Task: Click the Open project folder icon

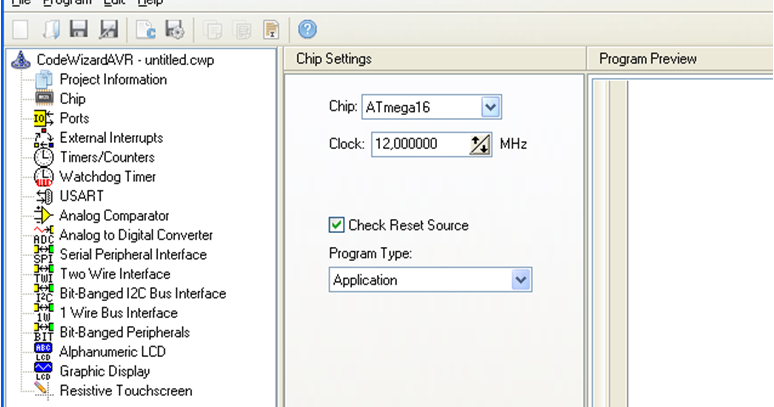Action: (x=50, y=29)
